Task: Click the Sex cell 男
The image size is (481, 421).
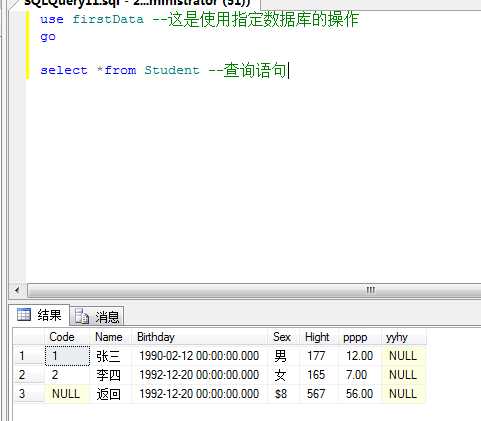Action: [x=284, y=356]
